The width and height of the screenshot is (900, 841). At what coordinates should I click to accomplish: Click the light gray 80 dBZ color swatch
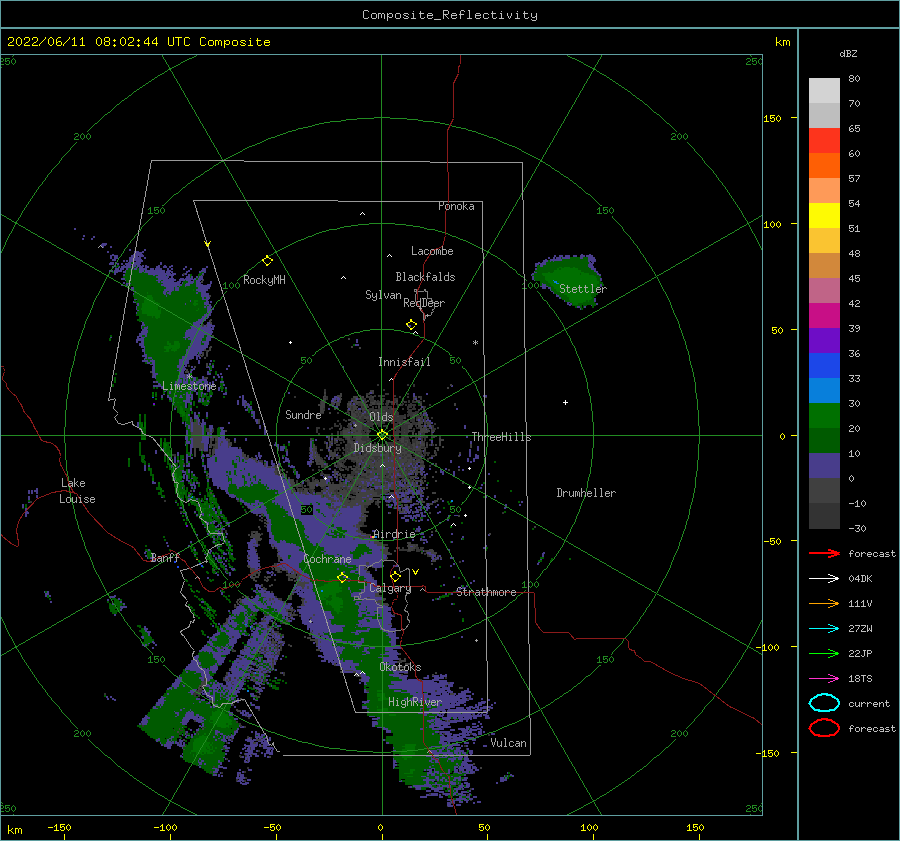point(824,90)
